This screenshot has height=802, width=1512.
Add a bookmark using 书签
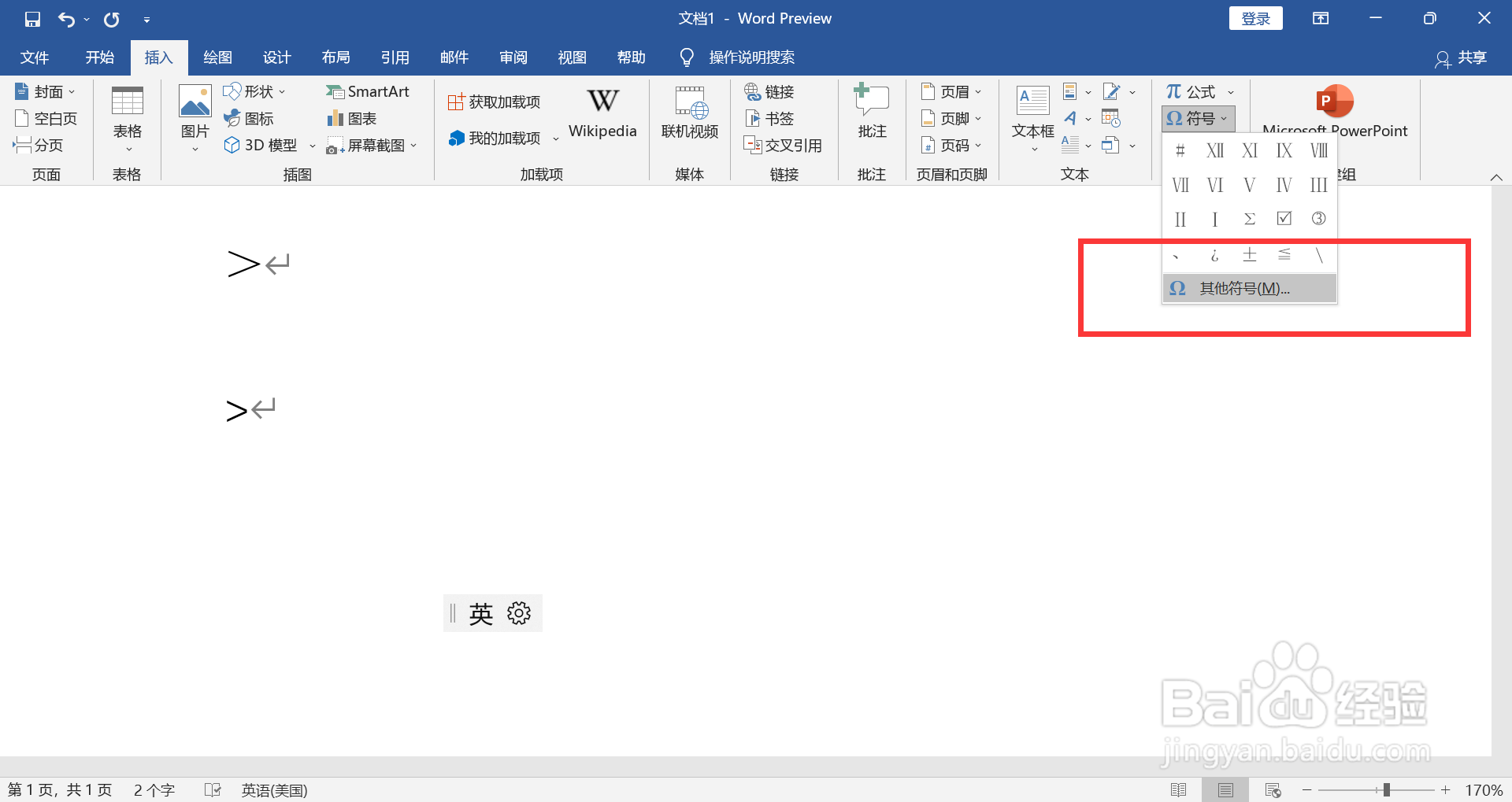(769, 118)
